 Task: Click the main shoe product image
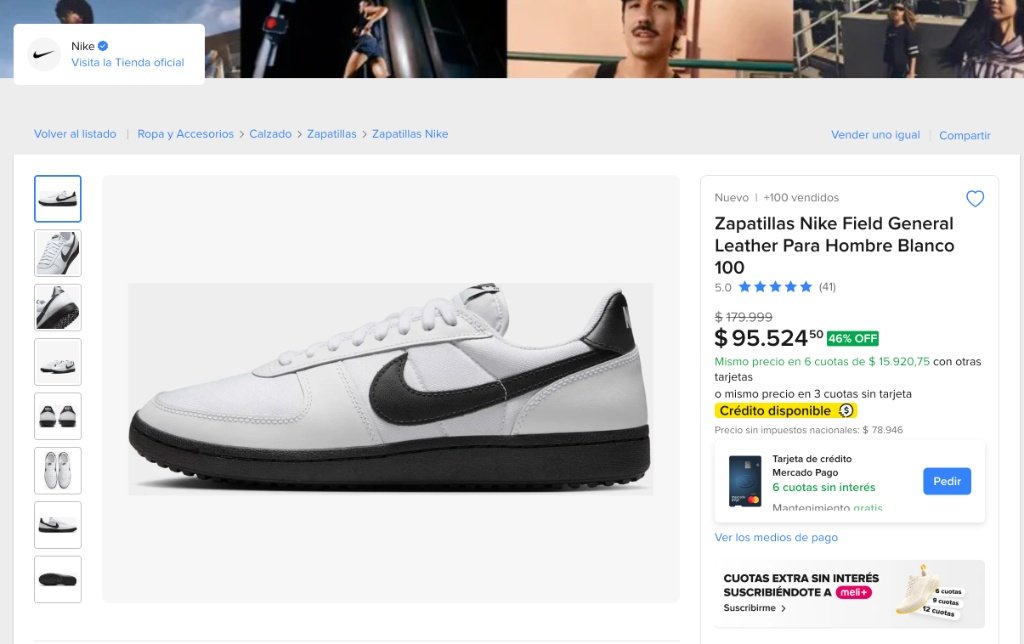click(391, 389)
